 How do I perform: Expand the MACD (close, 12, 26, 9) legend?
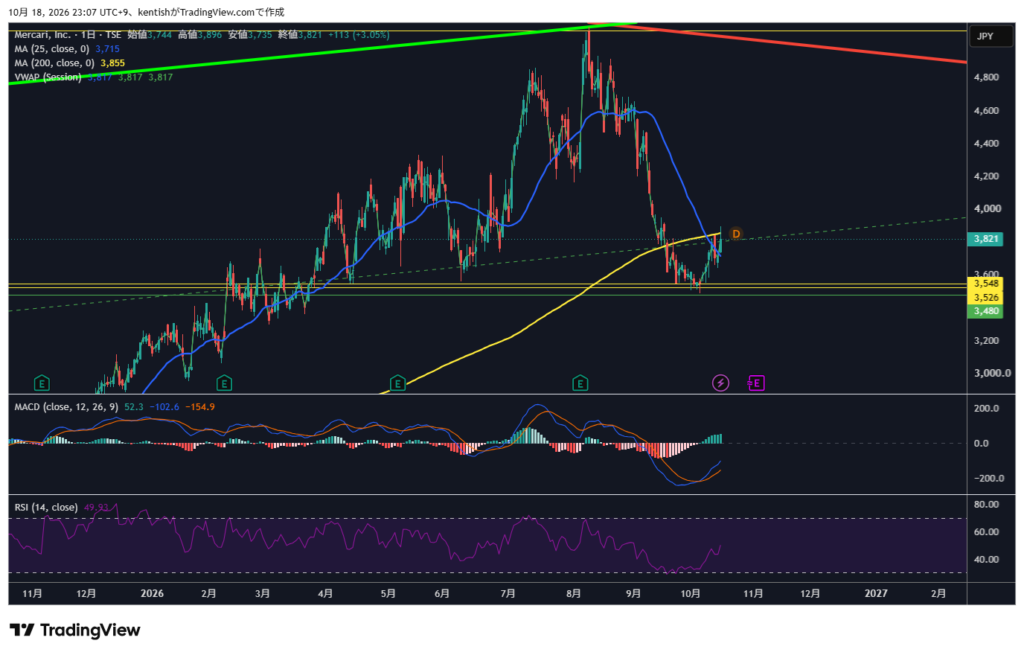[66, 407]
